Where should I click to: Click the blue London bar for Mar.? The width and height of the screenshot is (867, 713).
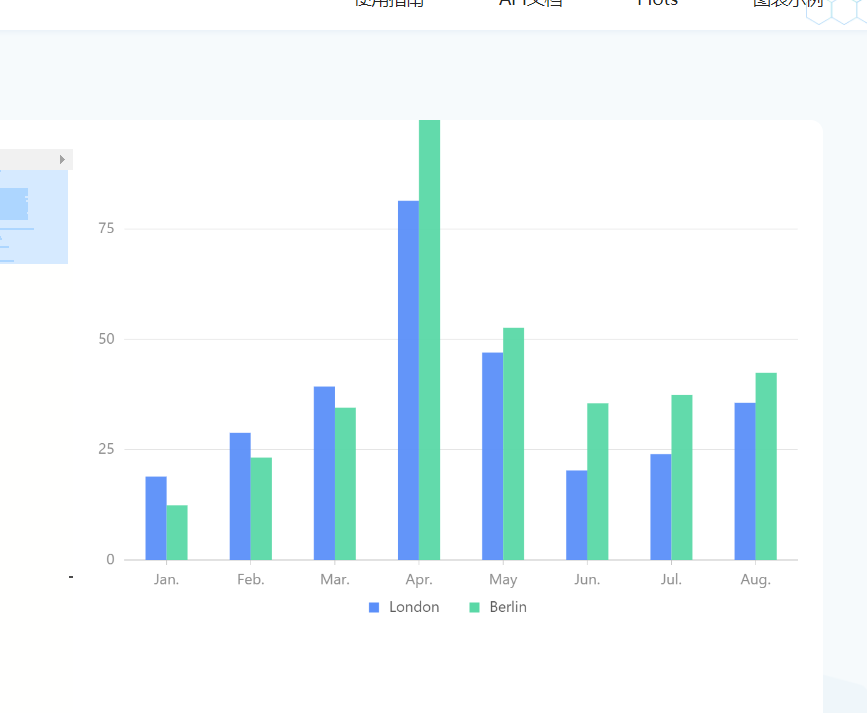click(x=324, y=473)
